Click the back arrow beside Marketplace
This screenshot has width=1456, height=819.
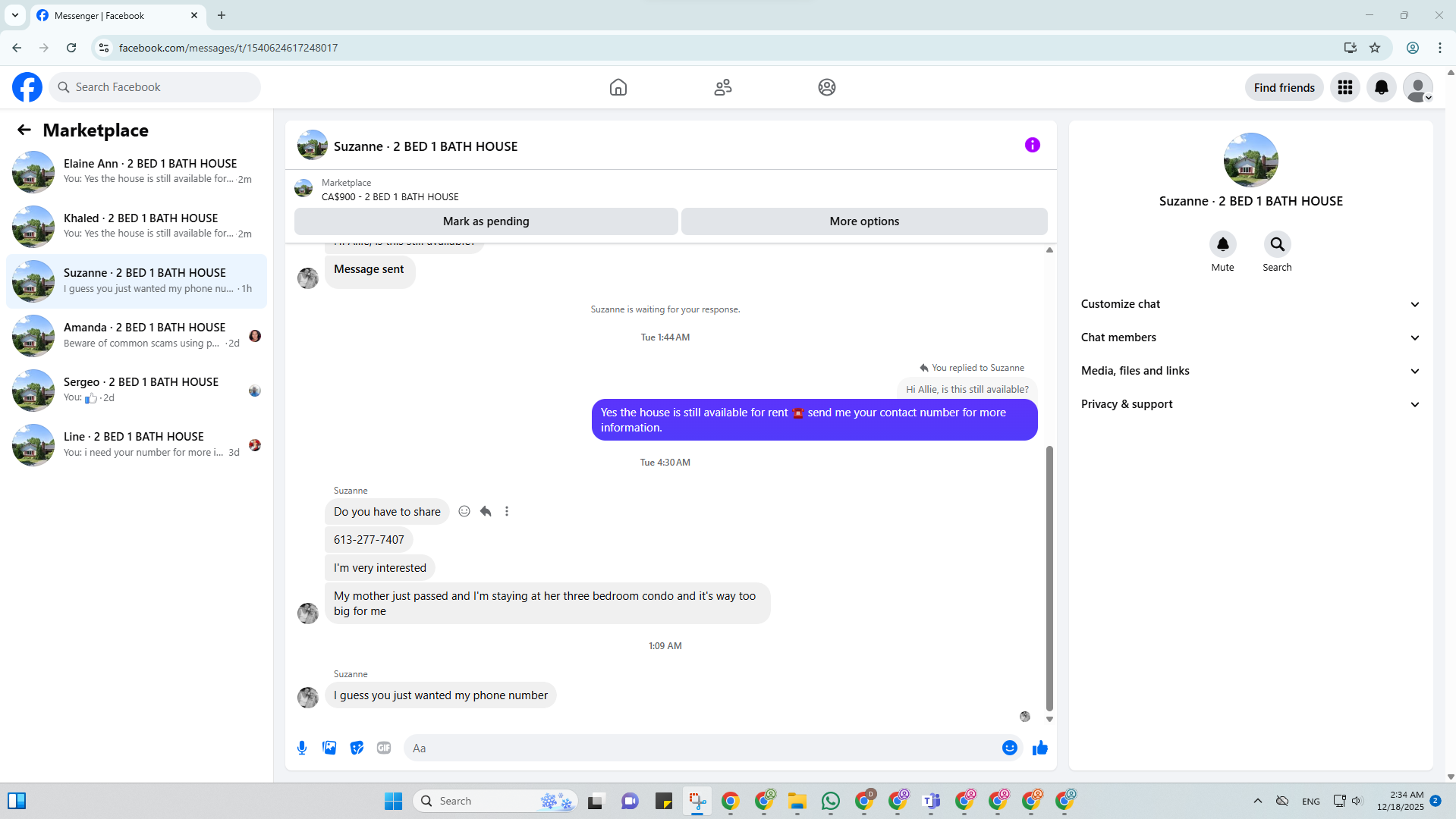pos(24,130)
